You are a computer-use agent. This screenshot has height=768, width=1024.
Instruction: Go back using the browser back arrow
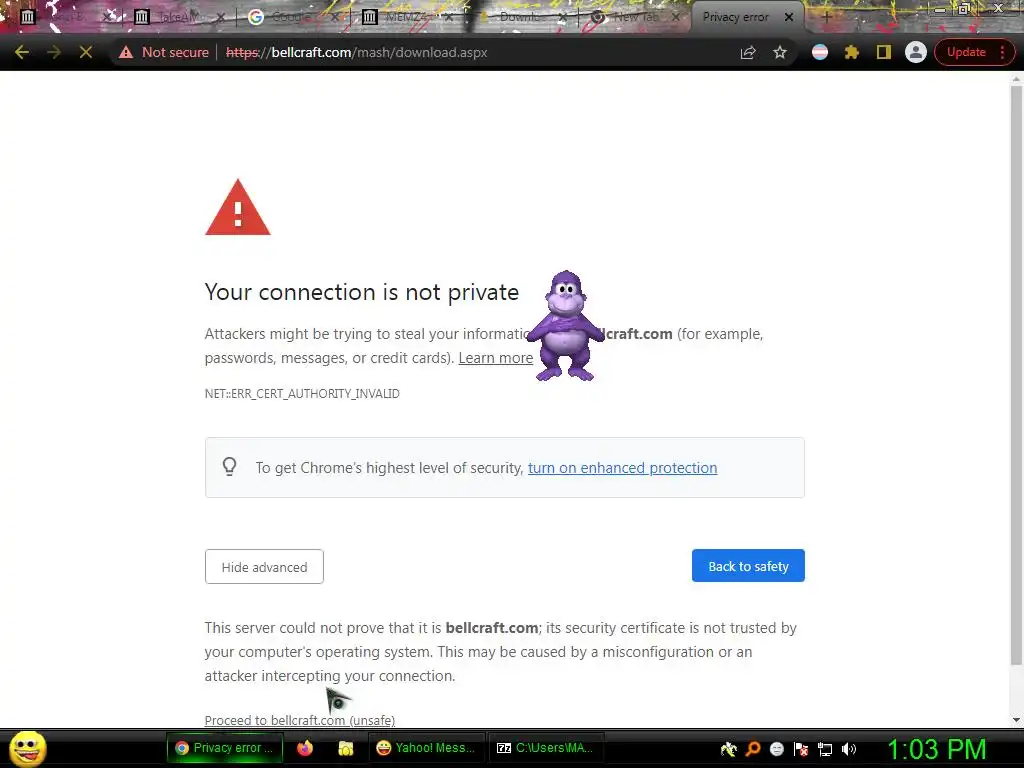[x=22, y=52]
